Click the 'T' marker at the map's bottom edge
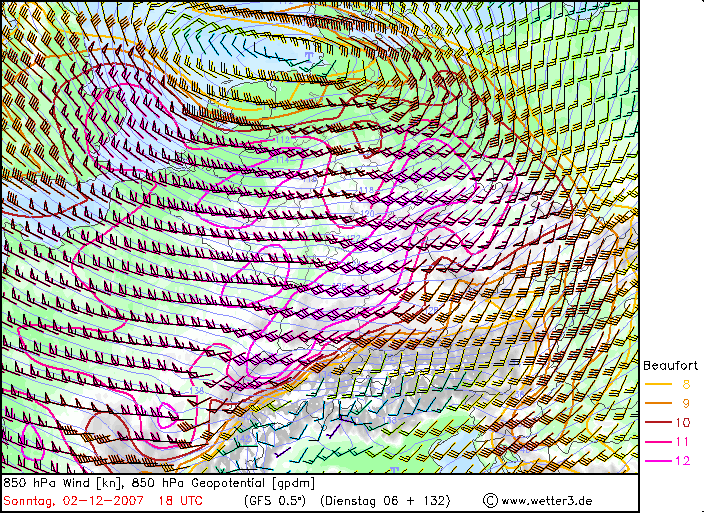 [394, 470]
